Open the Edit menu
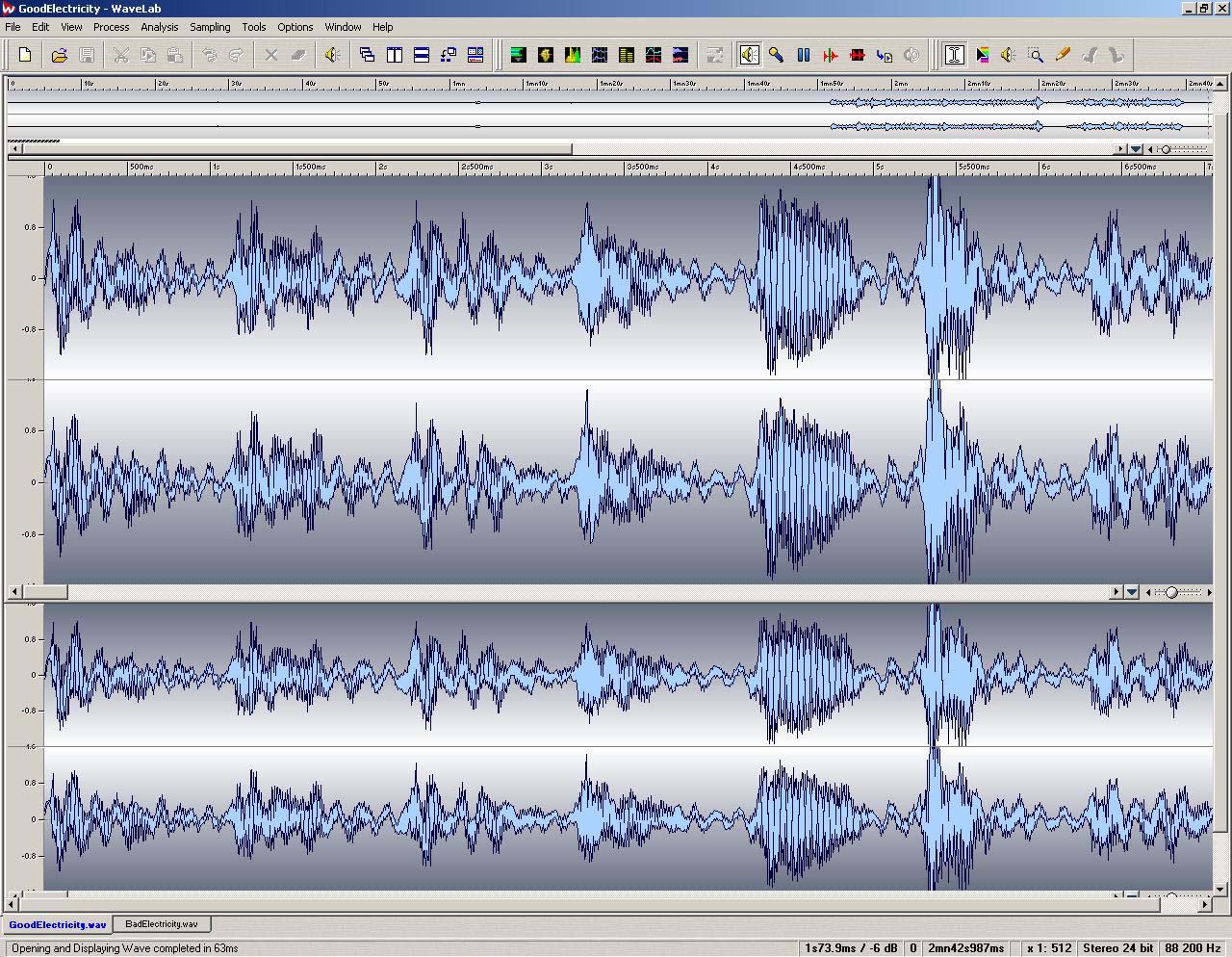This screenshot has height=957, width=1232. tap(40, 27)
